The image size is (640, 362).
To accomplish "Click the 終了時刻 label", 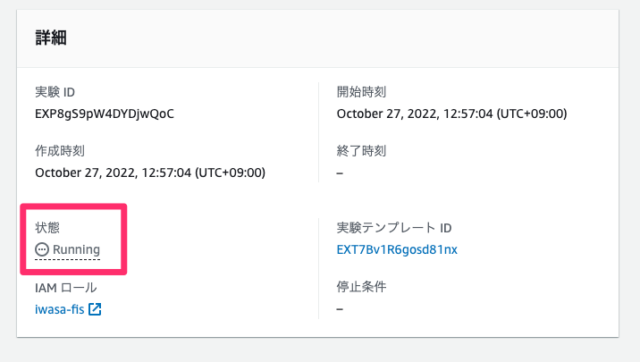I will tap(361, 151).
